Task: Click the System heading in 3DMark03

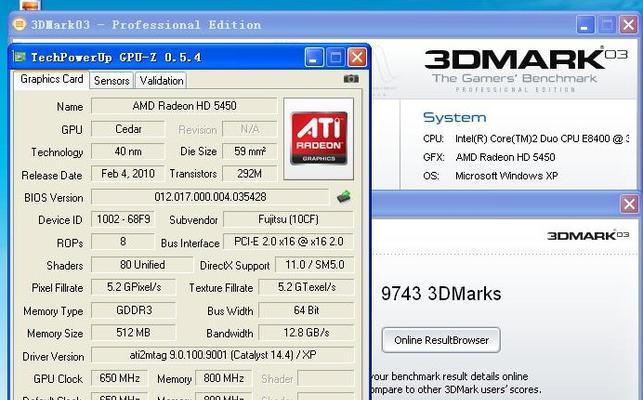Action: [x=454, y=118]
